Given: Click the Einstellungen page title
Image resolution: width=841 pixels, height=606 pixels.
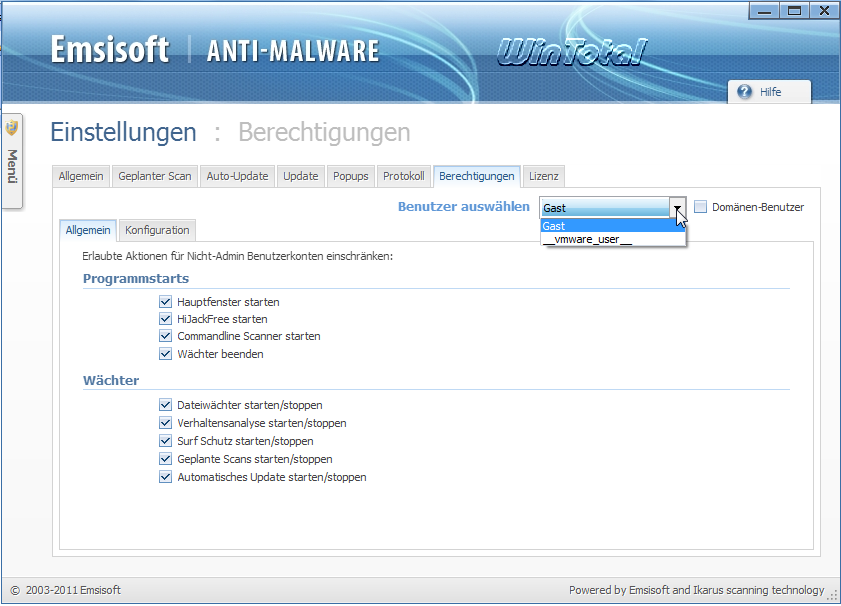Looking at the screenshot, I should [123, 132].
